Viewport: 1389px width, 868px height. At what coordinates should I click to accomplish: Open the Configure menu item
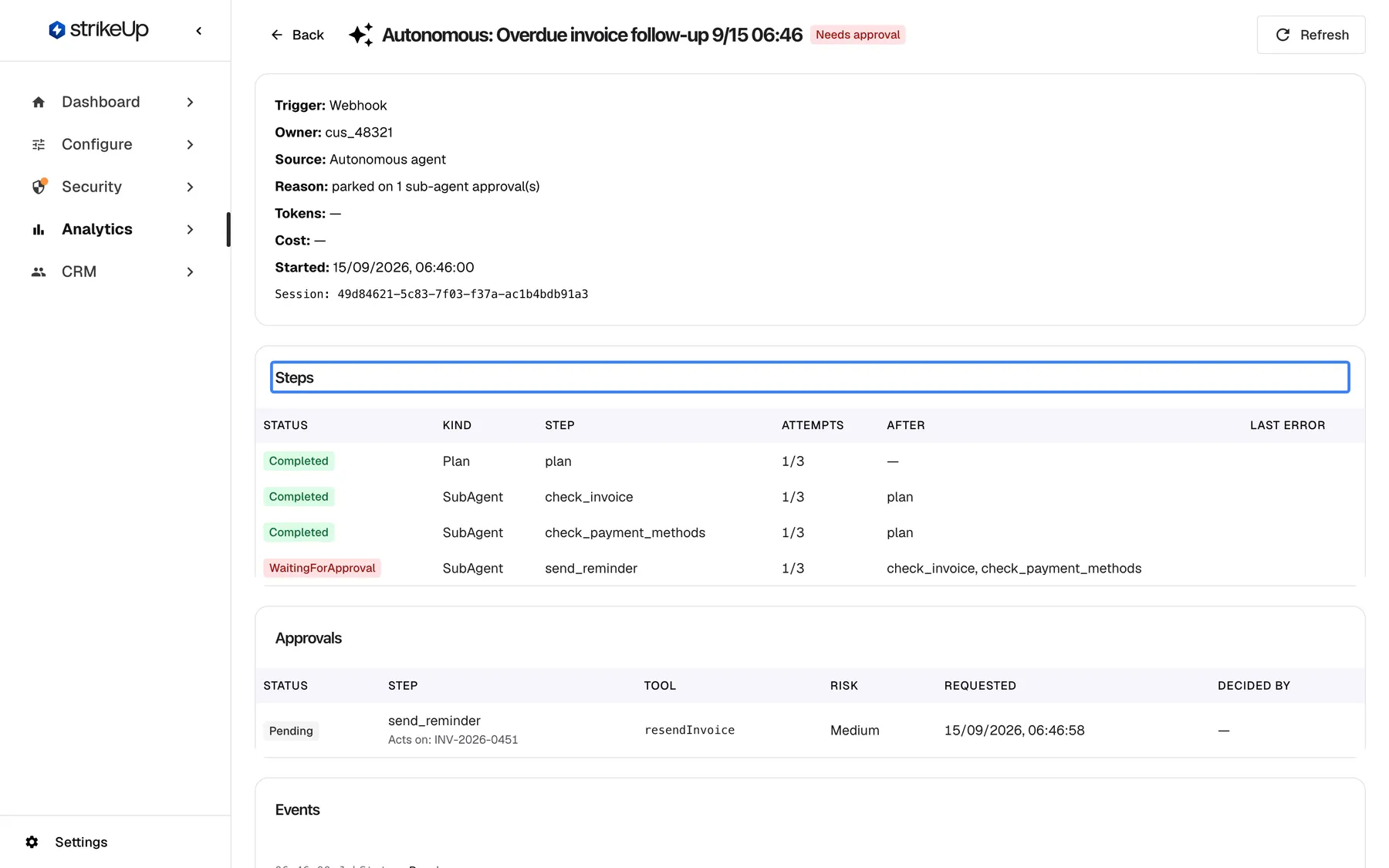point(114,144)
